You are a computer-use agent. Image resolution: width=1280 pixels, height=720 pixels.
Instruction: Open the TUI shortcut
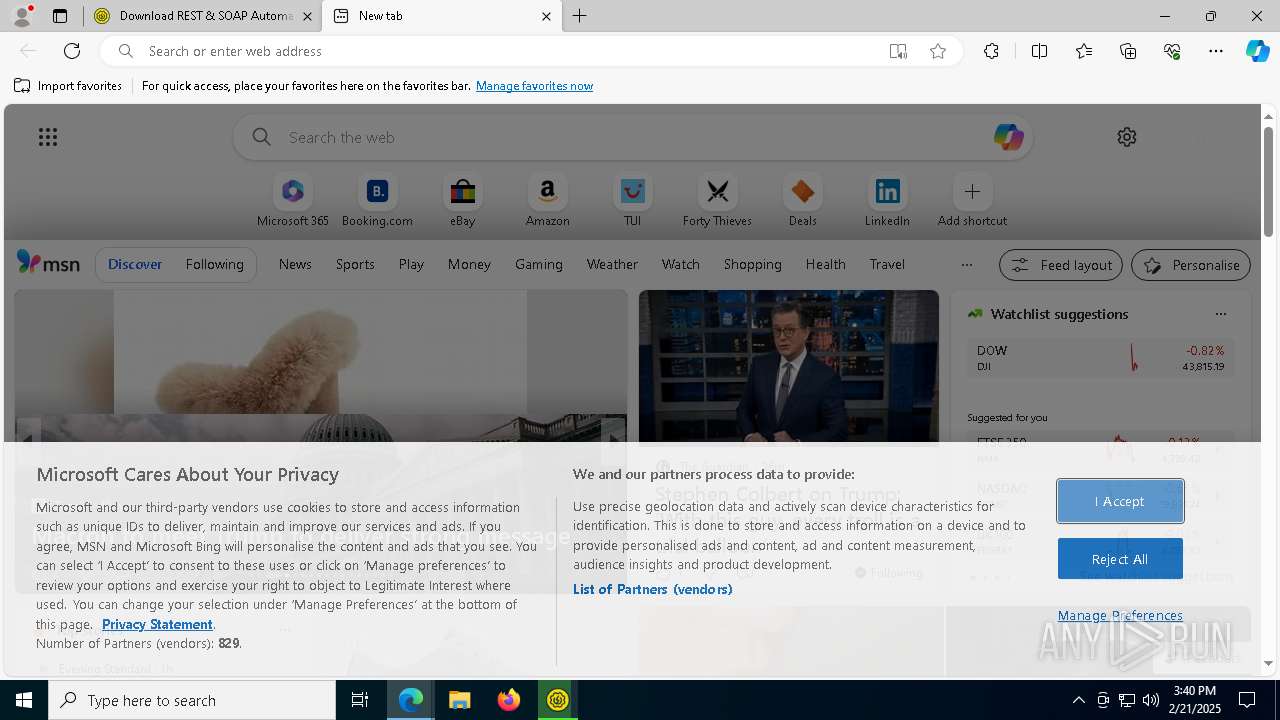pos(632,201)
